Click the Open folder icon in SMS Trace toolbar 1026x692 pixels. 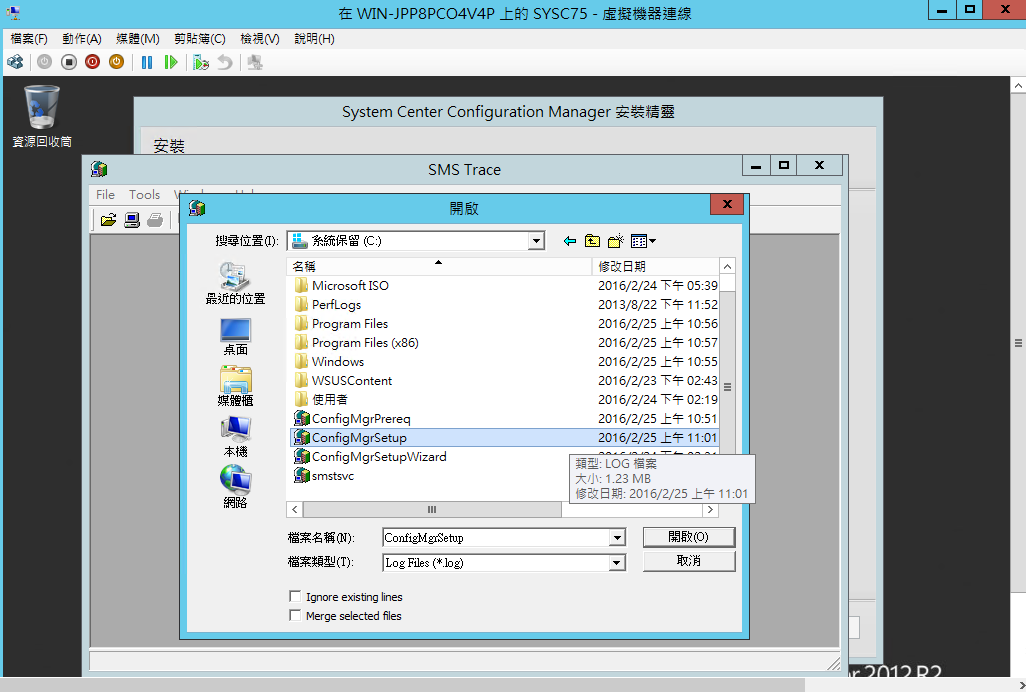109,220
